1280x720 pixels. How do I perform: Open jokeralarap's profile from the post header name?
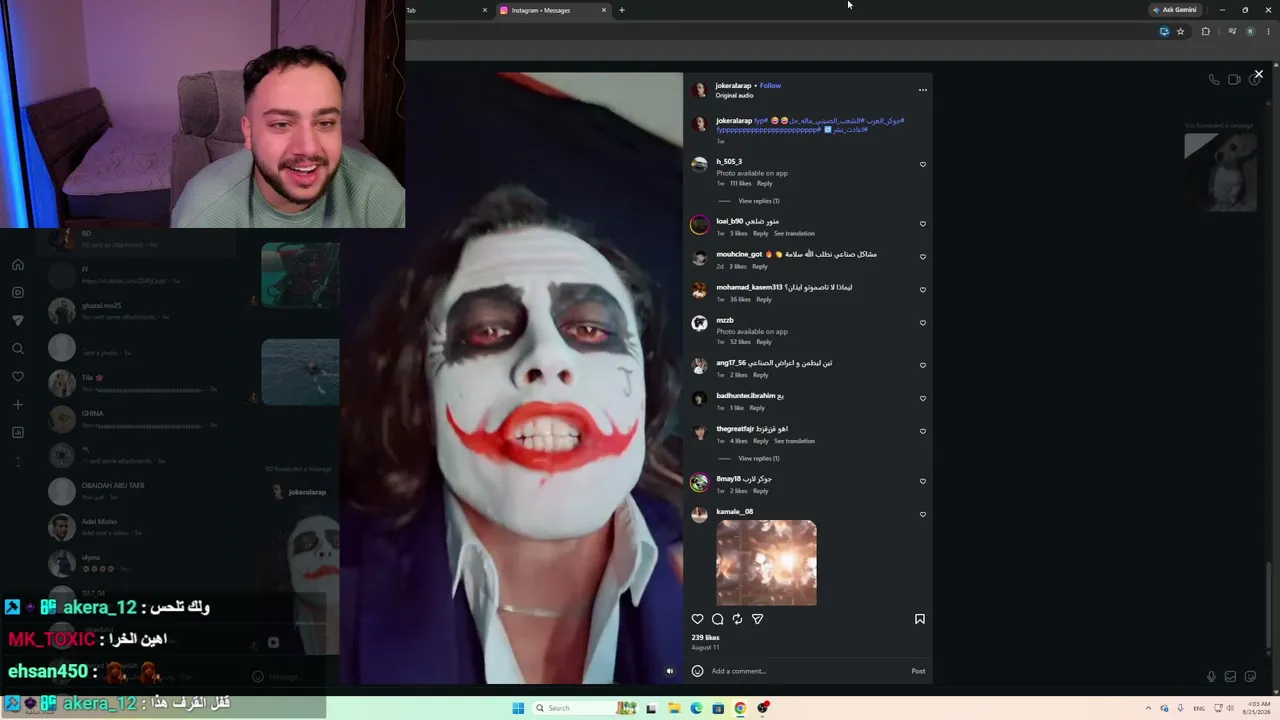(x=733, y=85)
